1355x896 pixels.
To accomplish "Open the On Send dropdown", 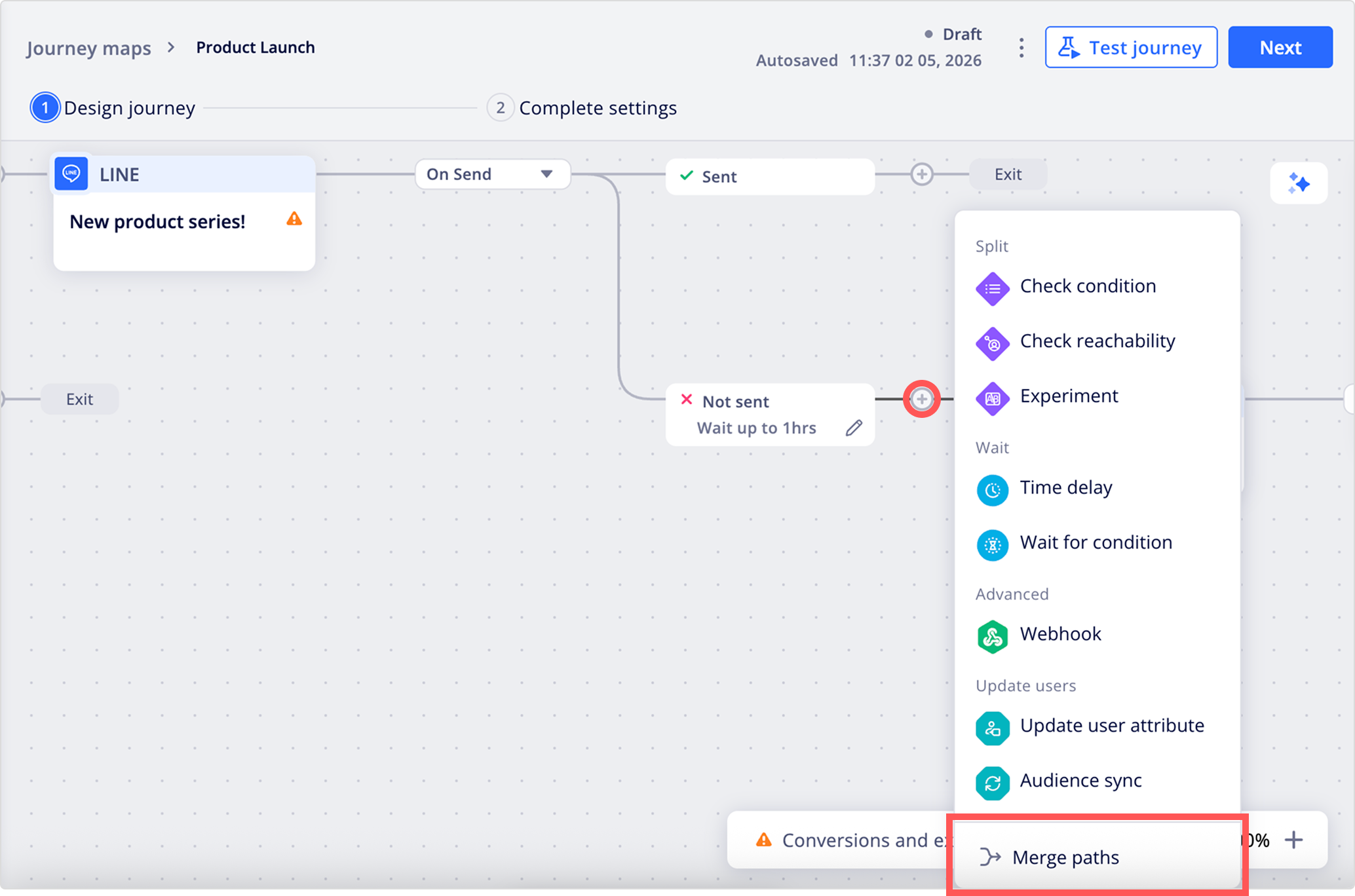I will 492,174.
